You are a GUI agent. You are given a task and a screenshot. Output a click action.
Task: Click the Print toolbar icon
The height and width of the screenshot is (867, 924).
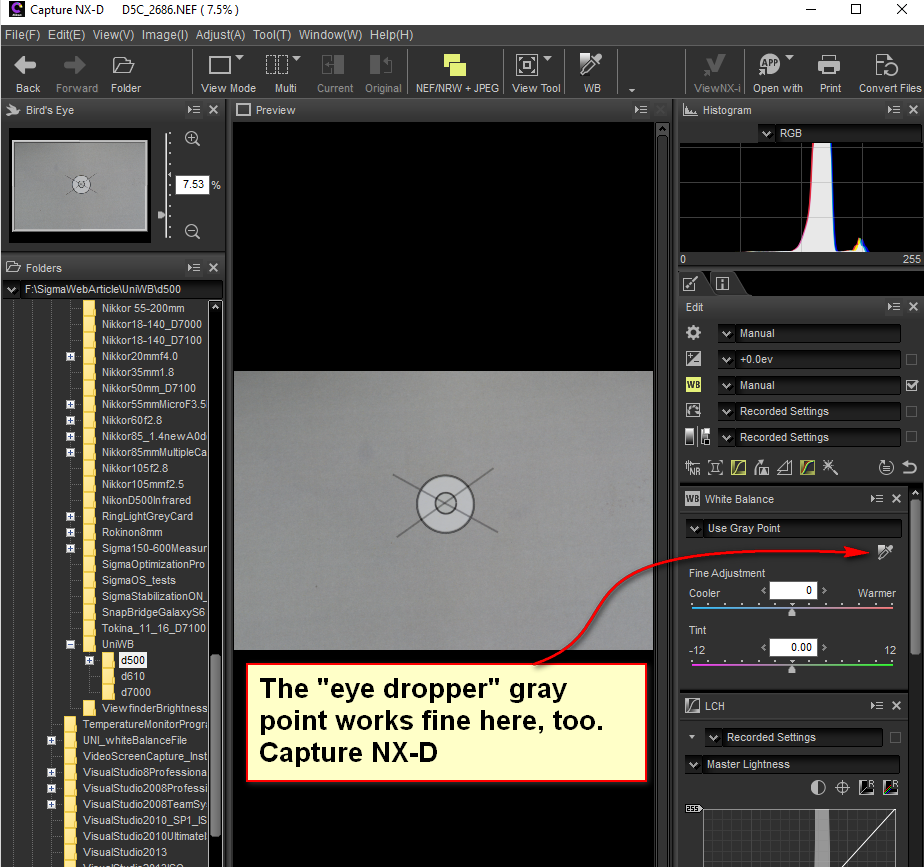click(x=829, y=65)
